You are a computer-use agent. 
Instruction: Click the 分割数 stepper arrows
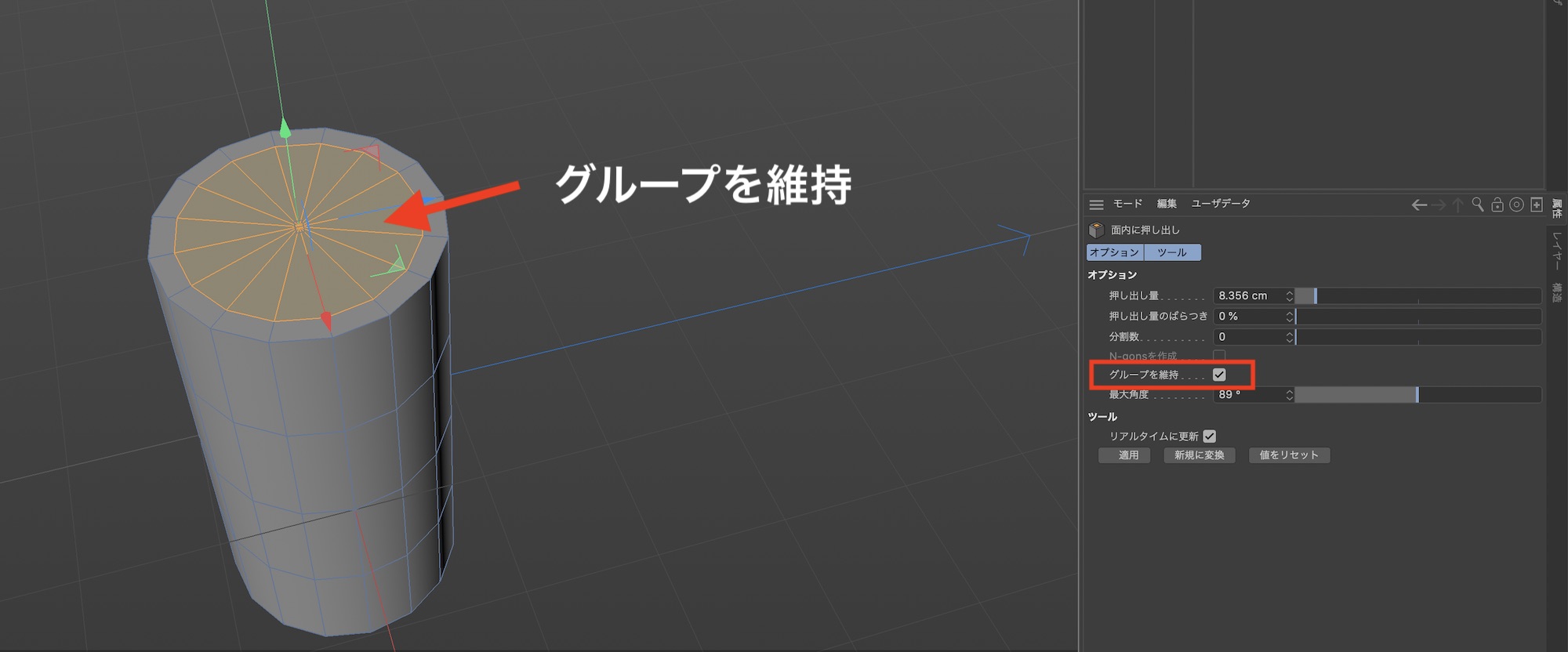[x=1289, y=337]
